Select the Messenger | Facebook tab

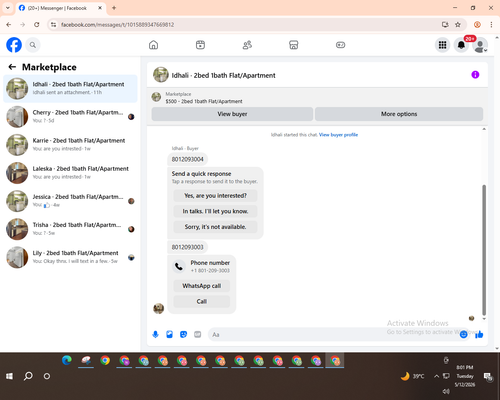(57, 8)
